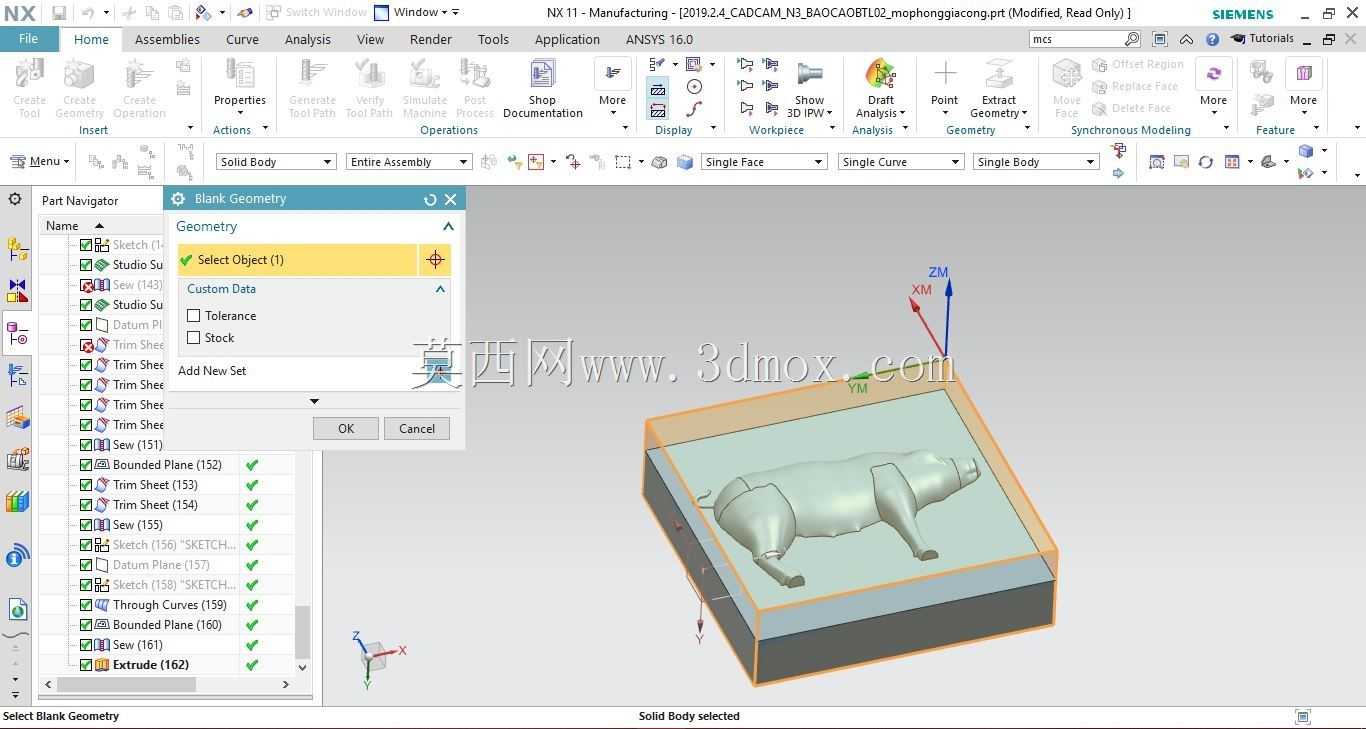The width and height of the screenshot is (1366, 729).
Task: Toggle the Trim Sheet (154) checkbox
Action: 86,505
